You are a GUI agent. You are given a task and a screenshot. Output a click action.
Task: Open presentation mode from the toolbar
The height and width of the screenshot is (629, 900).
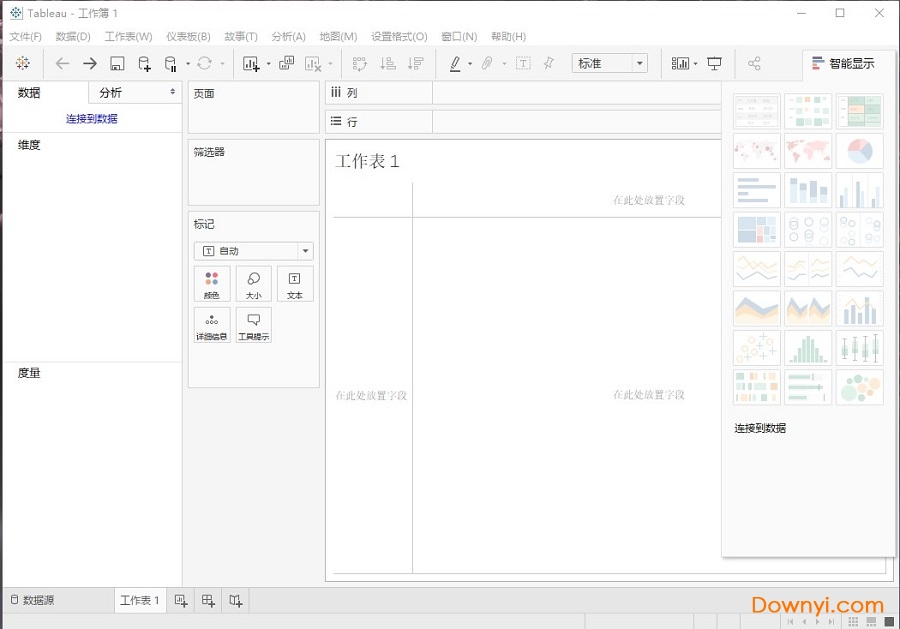tap(712, 63)
